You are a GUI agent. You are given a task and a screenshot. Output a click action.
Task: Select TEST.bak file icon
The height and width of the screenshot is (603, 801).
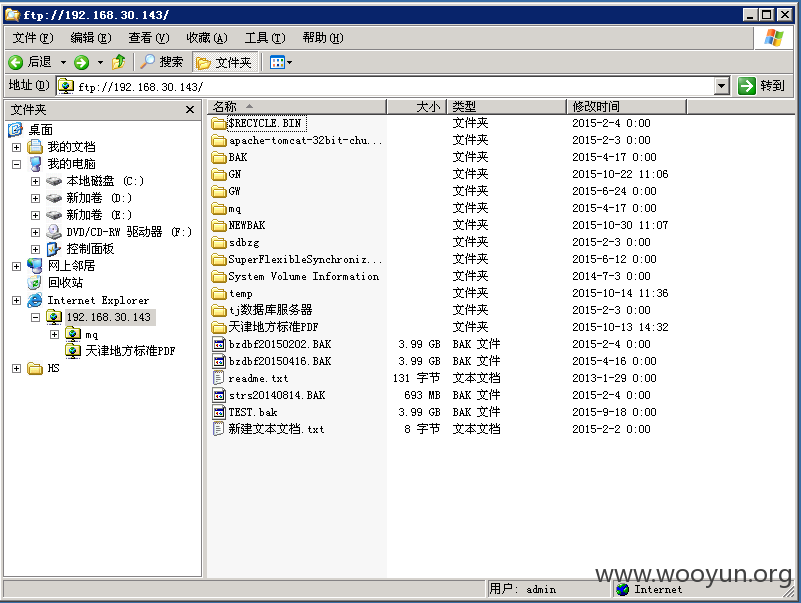219,412
